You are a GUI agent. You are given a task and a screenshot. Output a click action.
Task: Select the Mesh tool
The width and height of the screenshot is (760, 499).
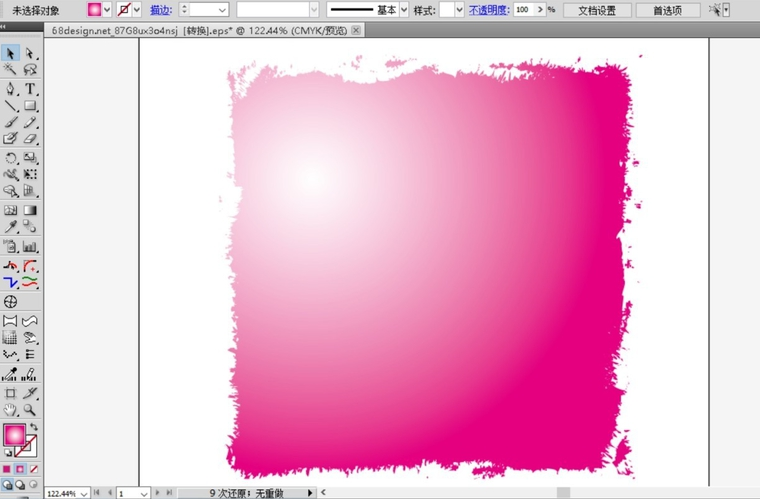(10, 210)
